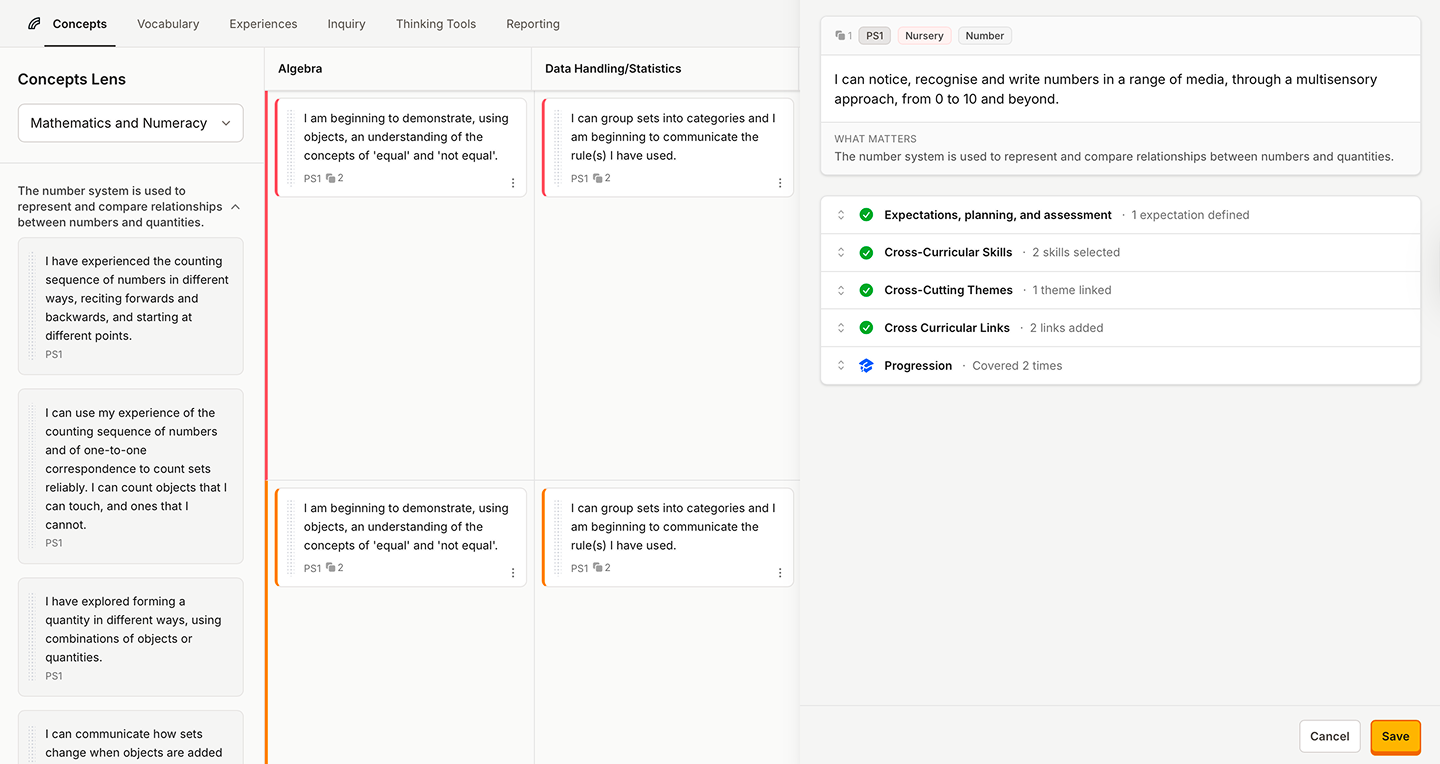Image resolution: width=1440 pixels, height=764 pixels.
Task: Click drag handle on top Algebra card
Action: 291,147
